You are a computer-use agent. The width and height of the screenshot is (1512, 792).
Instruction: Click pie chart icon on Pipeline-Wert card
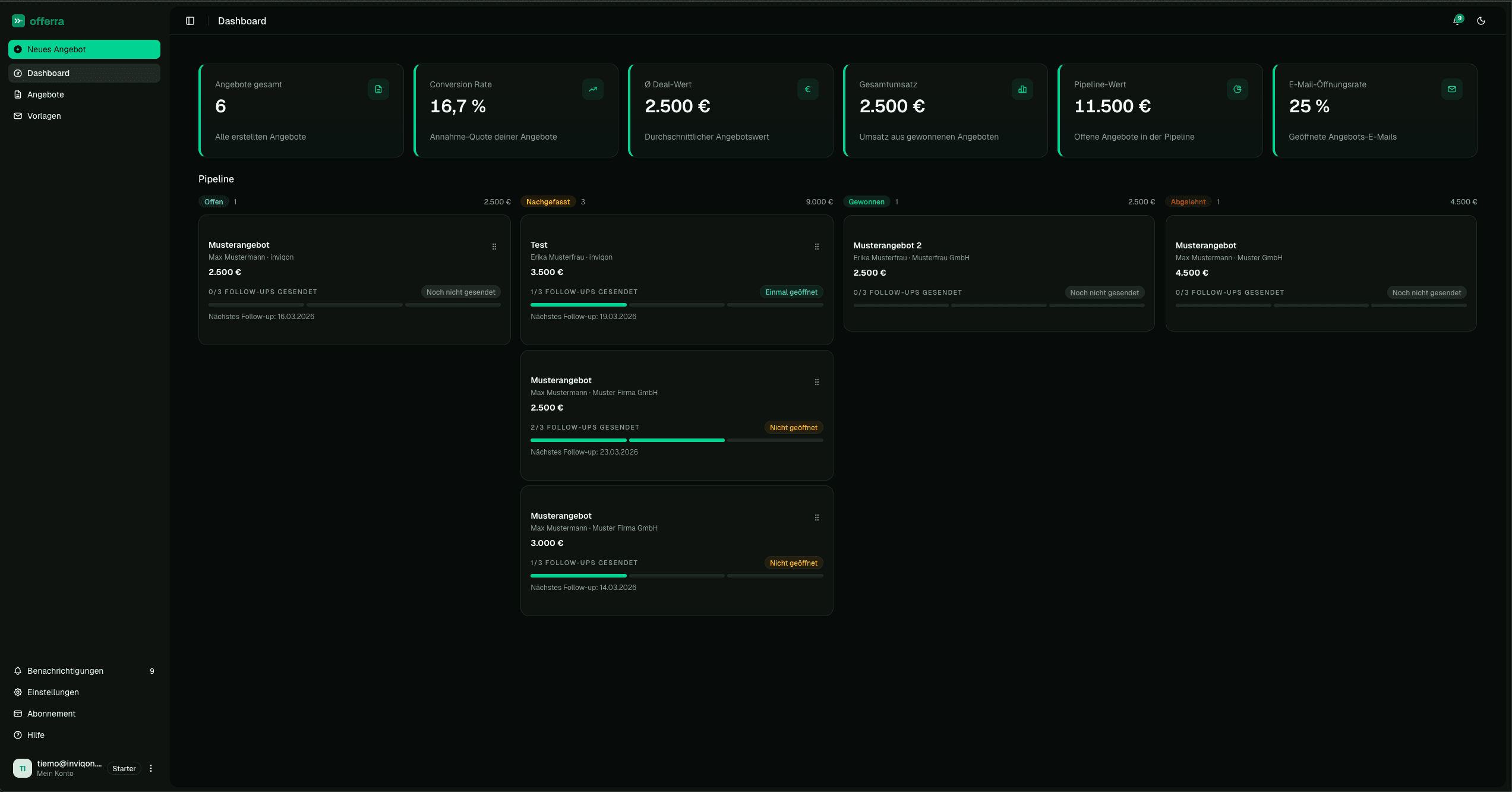pos(1238,89)
